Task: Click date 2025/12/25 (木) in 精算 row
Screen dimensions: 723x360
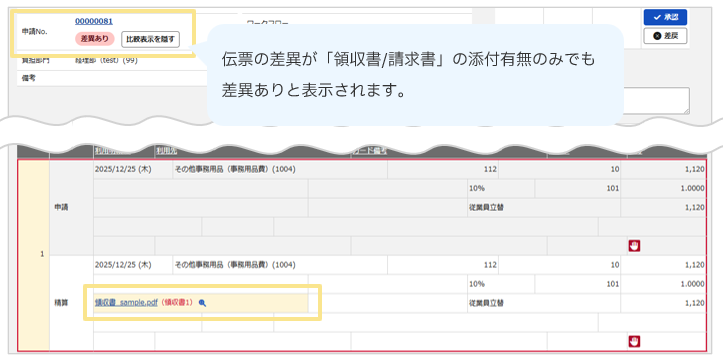Action: point(123,265)
